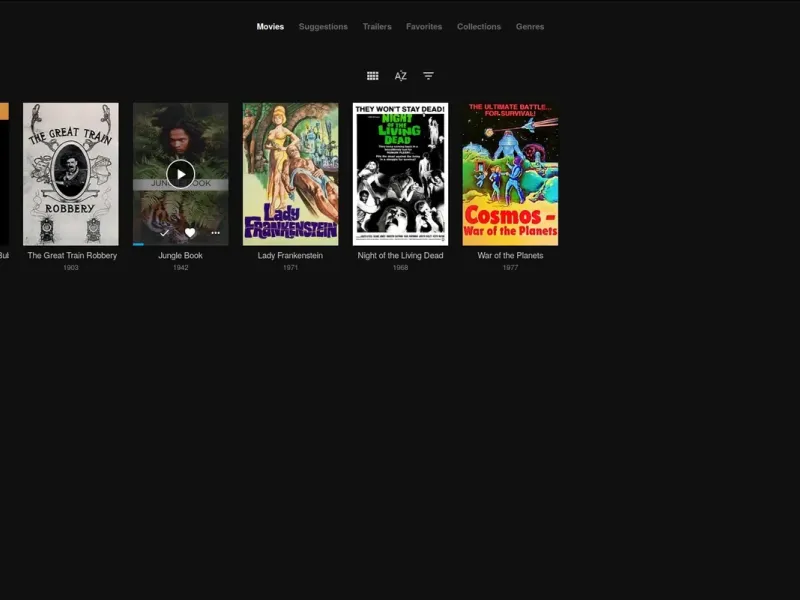Switch to the Suggestions tab
This screenshot has height=600, width=800.
[x=323, y=27]
